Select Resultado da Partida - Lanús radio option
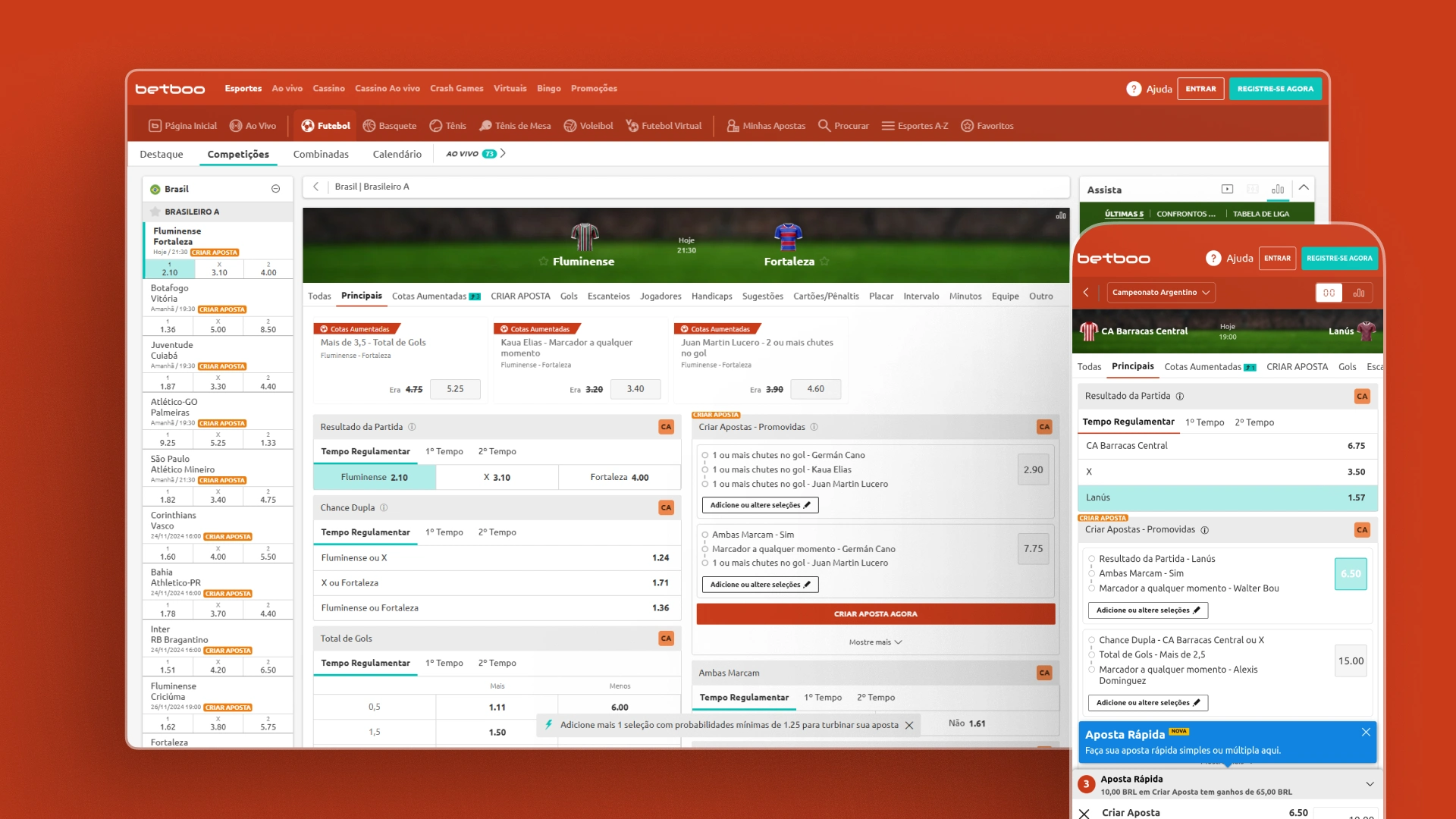1456x819 pixels. 1092,559
